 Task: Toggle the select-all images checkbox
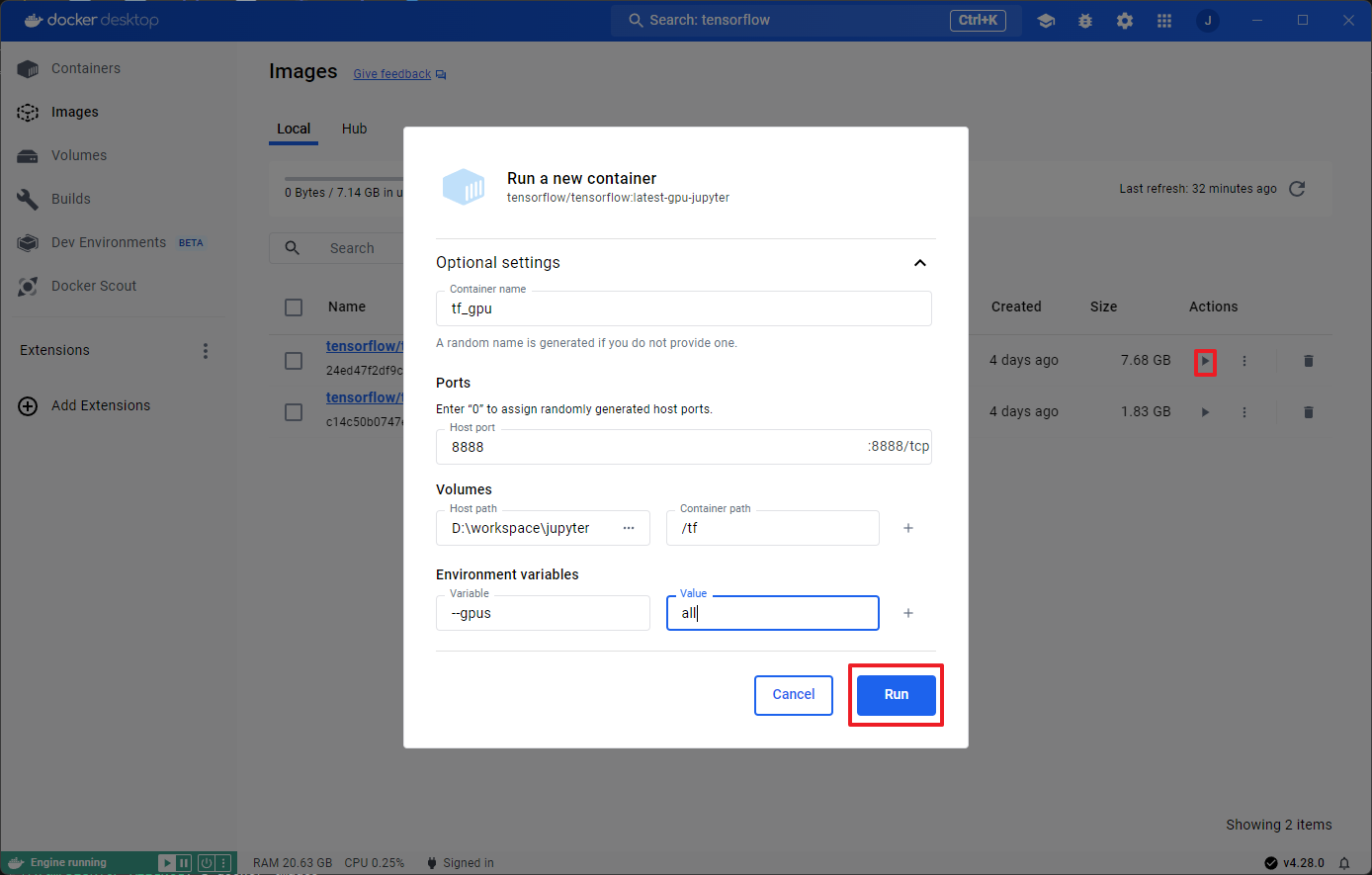[294, 307]
